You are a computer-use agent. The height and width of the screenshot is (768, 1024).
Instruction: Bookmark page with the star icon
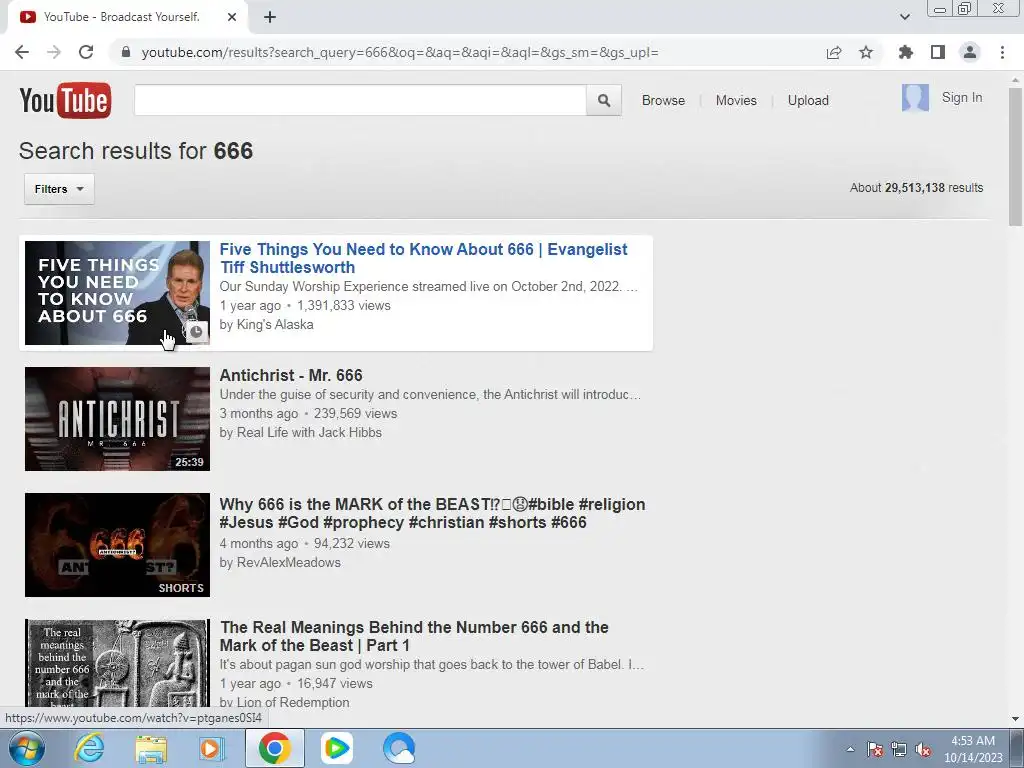[x=866, y=52]
